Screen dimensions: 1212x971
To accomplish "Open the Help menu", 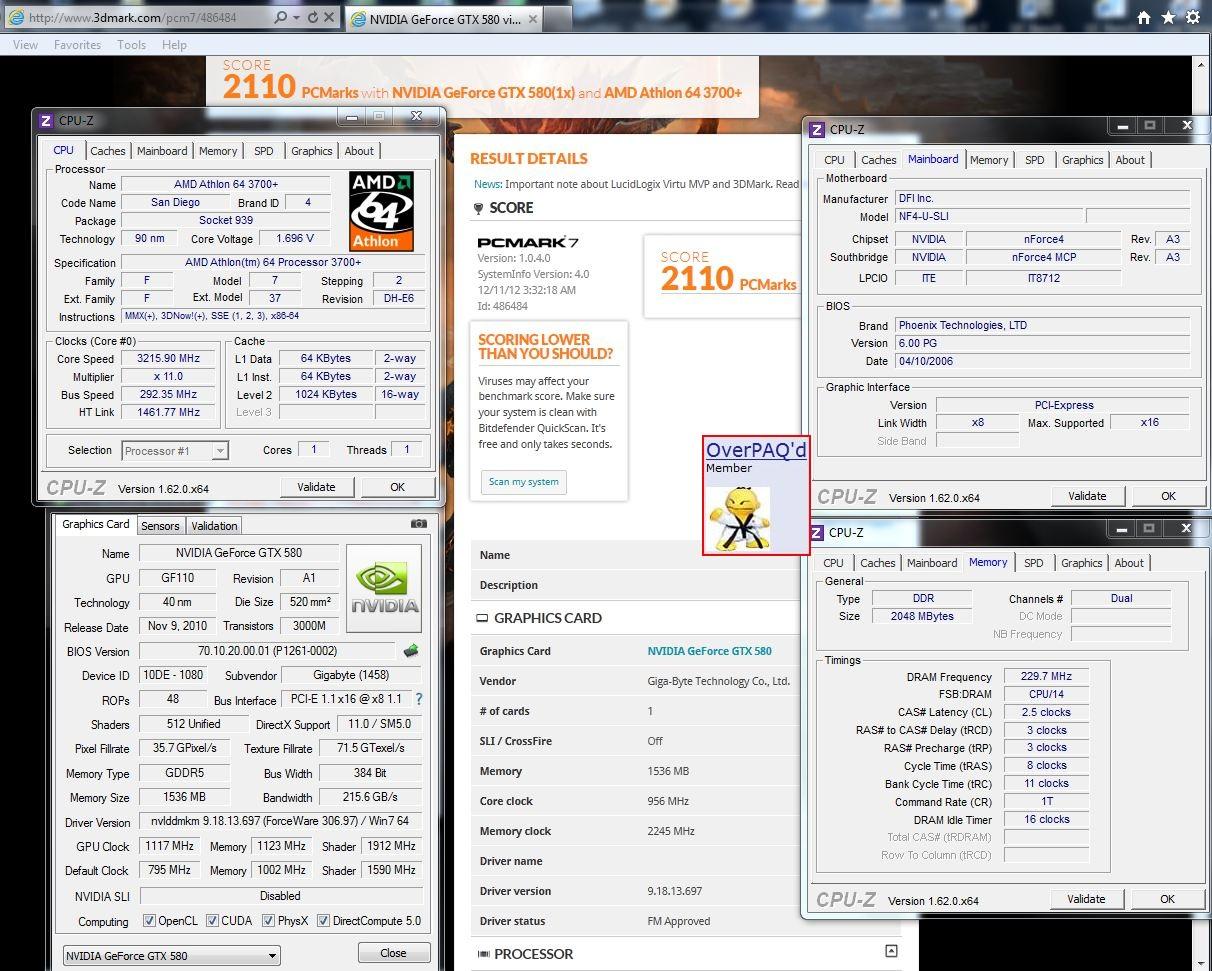I will (x=174, y=45).
